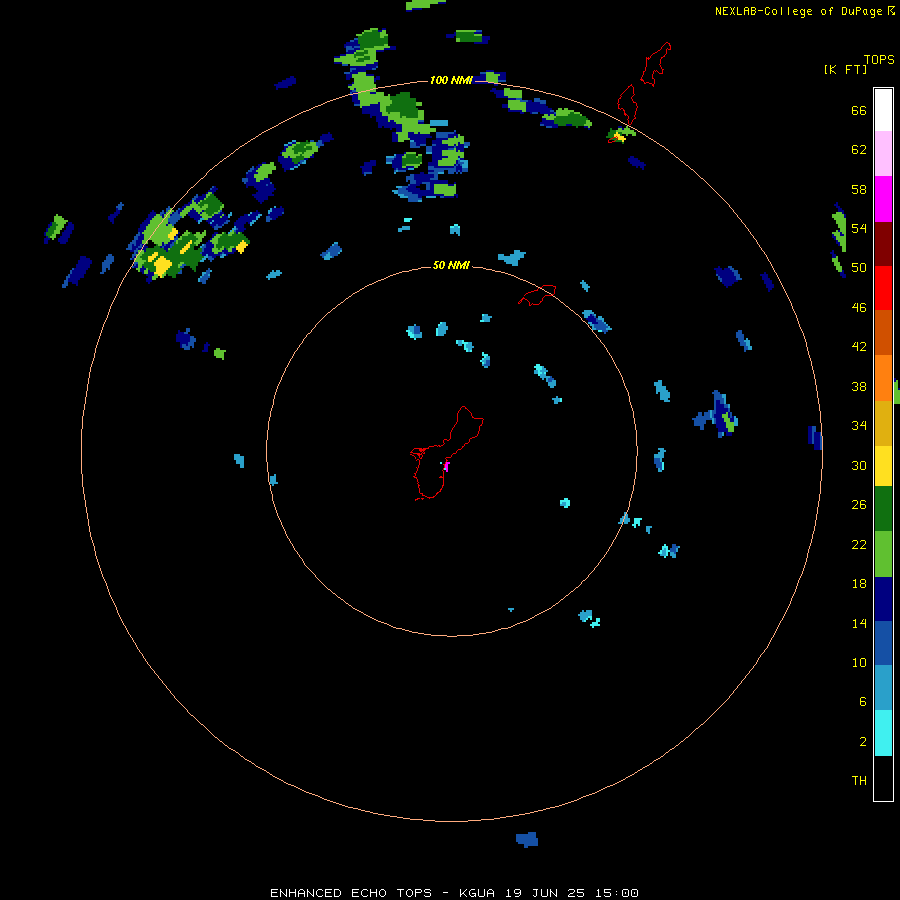The height and width of the screenshot is (900, 900).
Task: Click the TOPS legend title
Action: coord(879,59)
